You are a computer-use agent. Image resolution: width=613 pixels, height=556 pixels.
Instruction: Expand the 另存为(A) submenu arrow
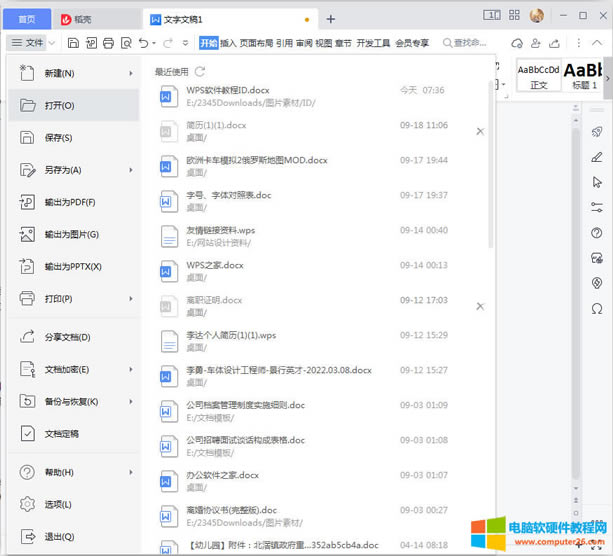130,170
